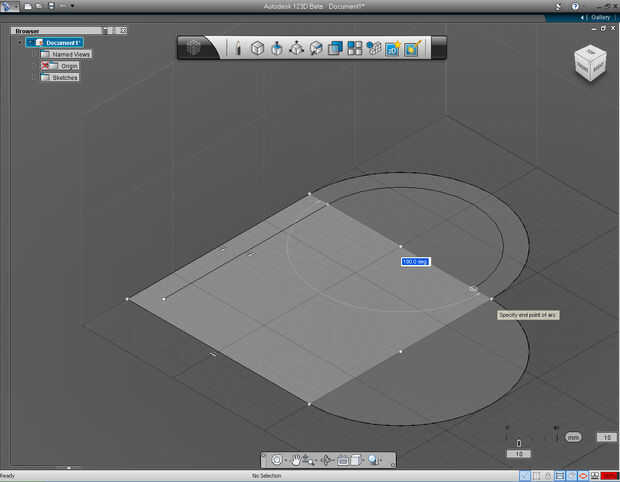The image size is (620, 482).
Task: Close the Browser panel
Action: point(122,31)
